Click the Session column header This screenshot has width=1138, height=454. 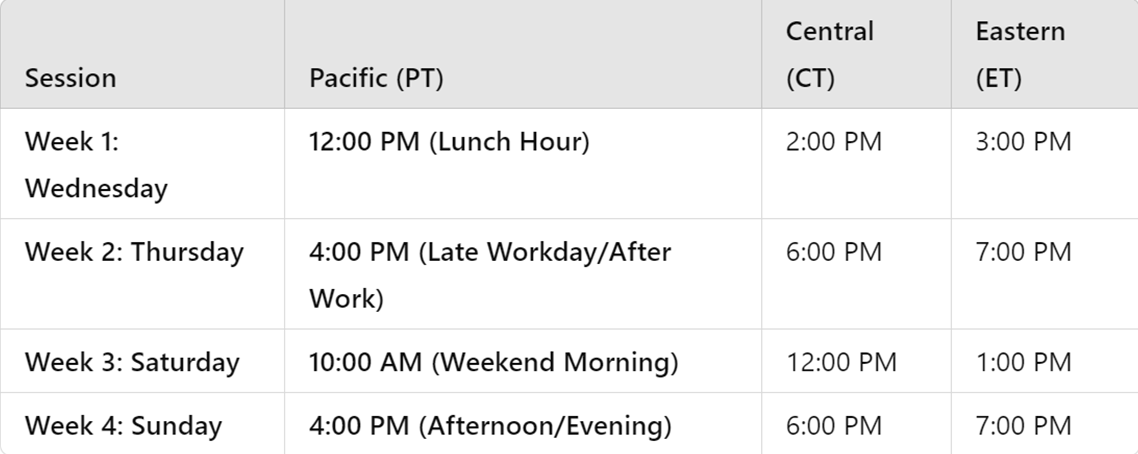tap(70, 78)
